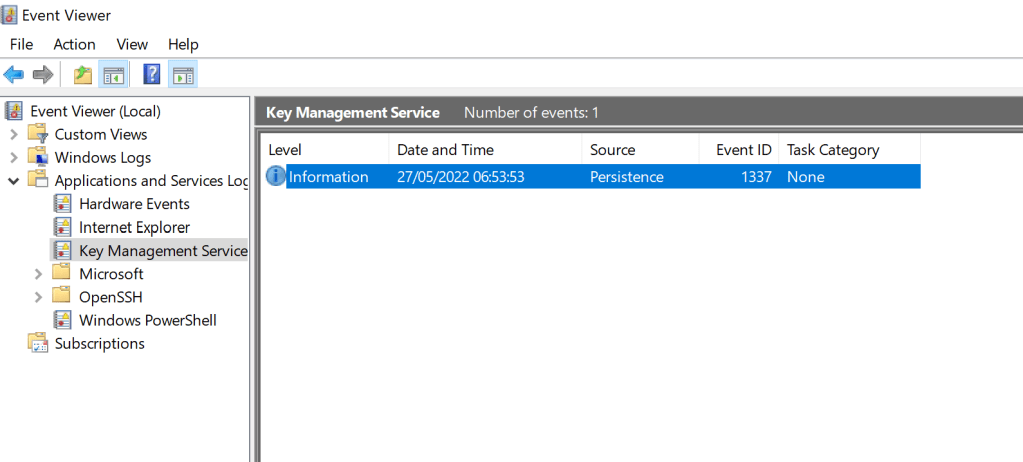1023x462 pixels.
Task: Toggle Show/Hide Console Tree toolbar icon
Action: pos(113,75)
